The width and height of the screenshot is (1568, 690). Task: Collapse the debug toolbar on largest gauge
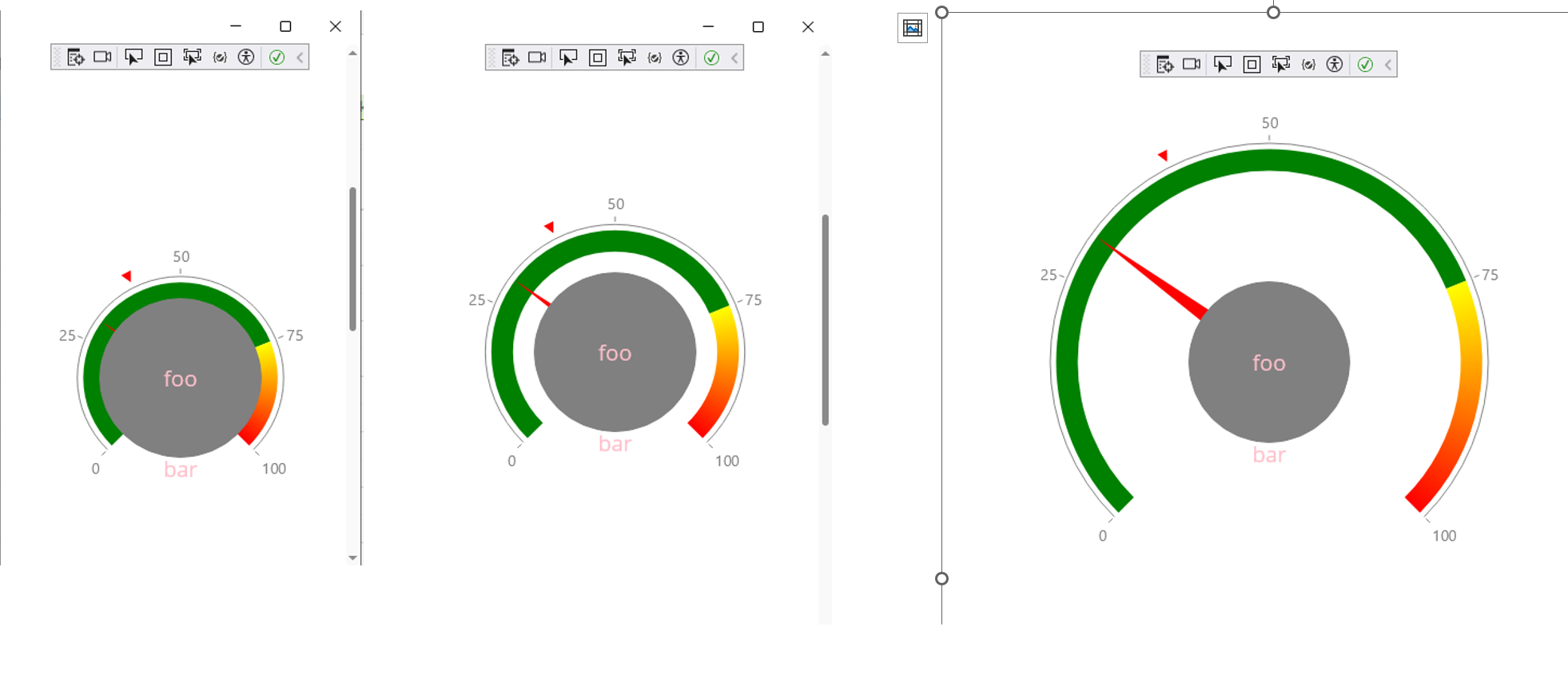[1388, 65]
